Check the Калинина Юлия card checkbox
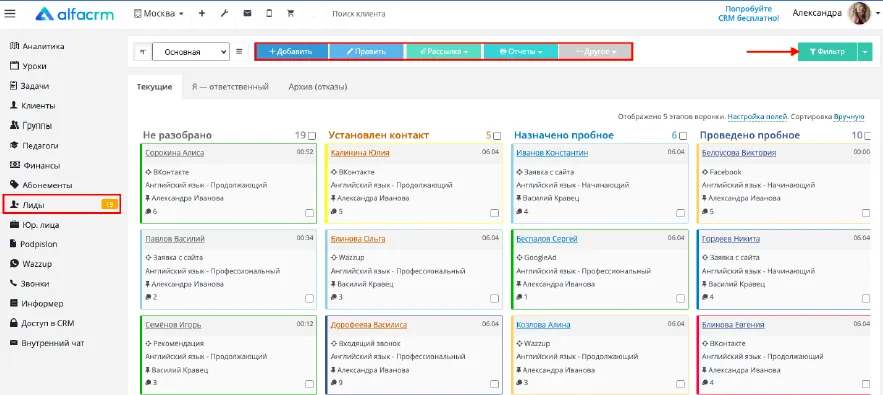883x395 pixels. point(494,213)
